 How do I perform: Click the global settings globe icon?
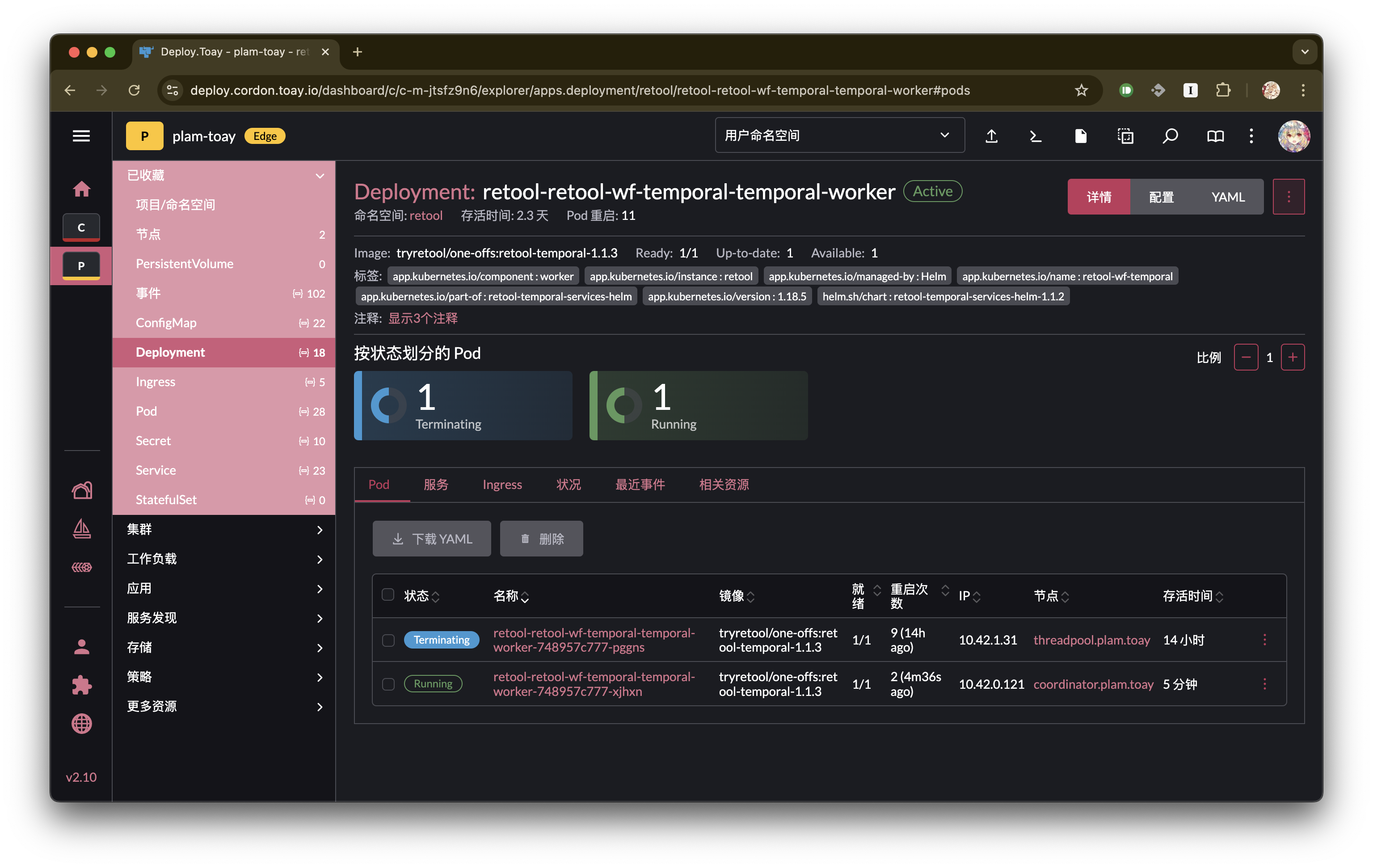(x=81, y=723)
